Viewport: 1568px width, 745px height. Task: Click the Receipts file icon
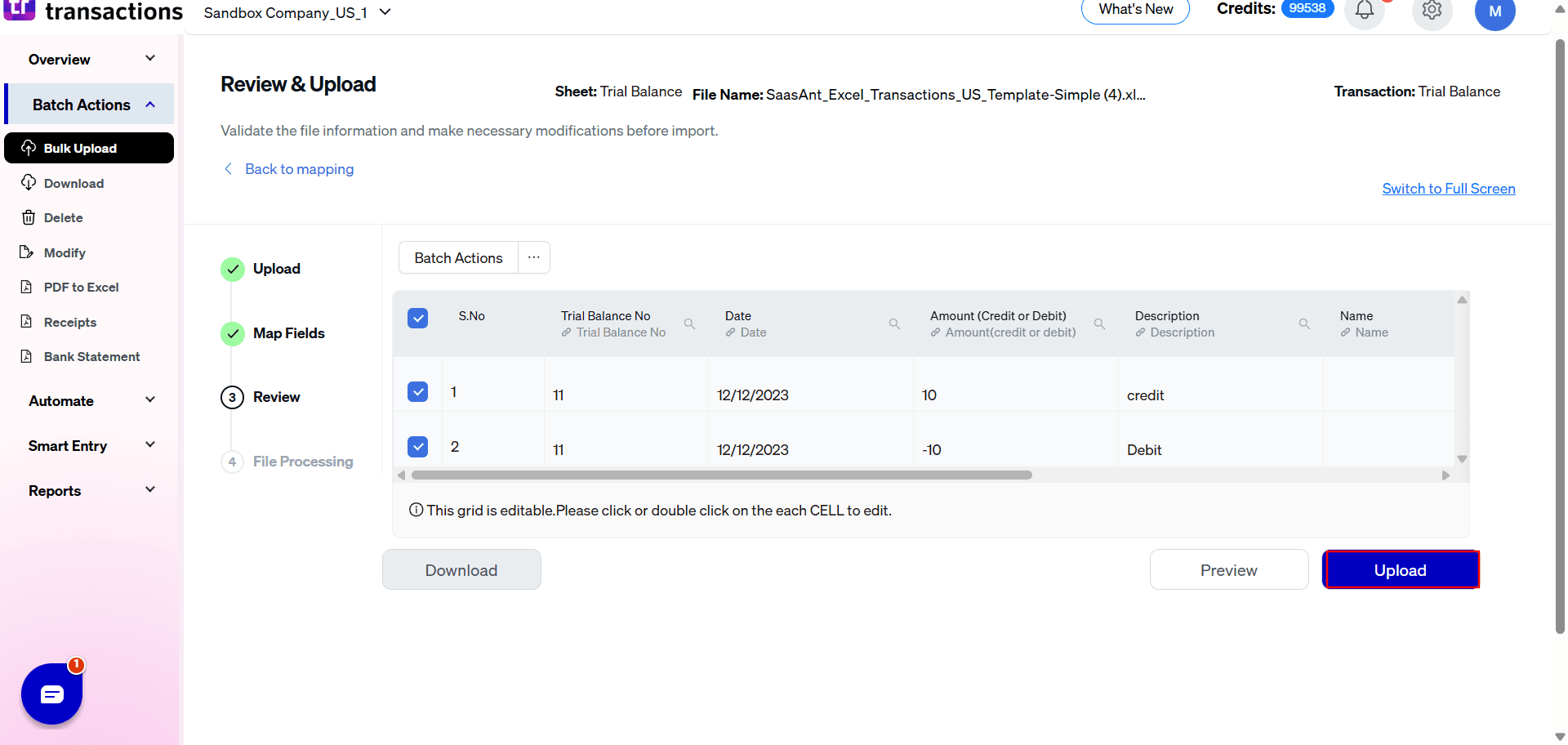coord(27,322)
